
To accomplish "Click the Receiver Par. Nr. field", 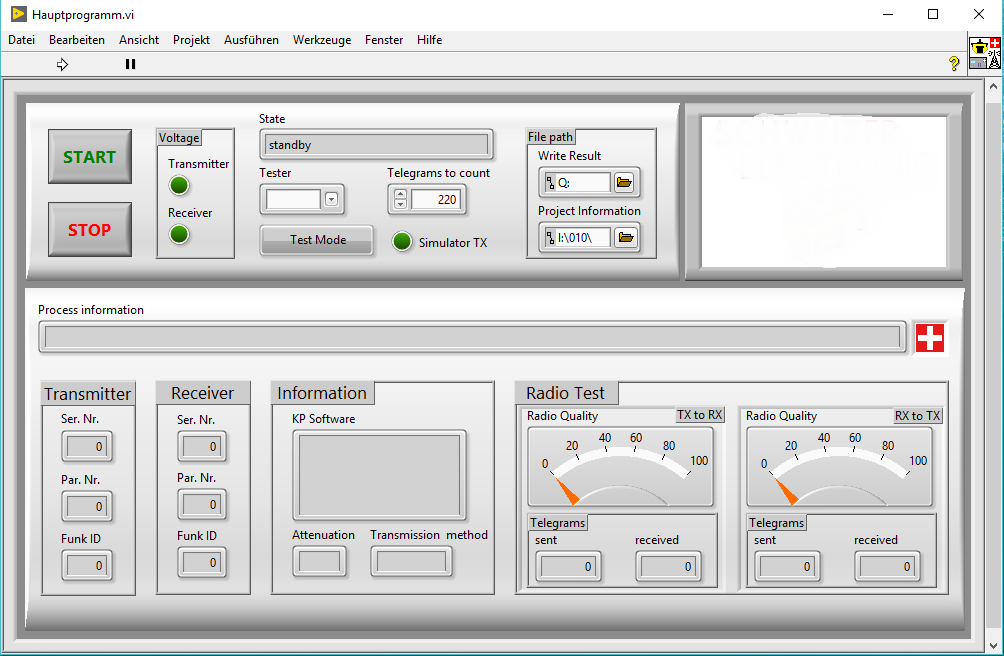I will pyautogui.click(x=202, y=504).
